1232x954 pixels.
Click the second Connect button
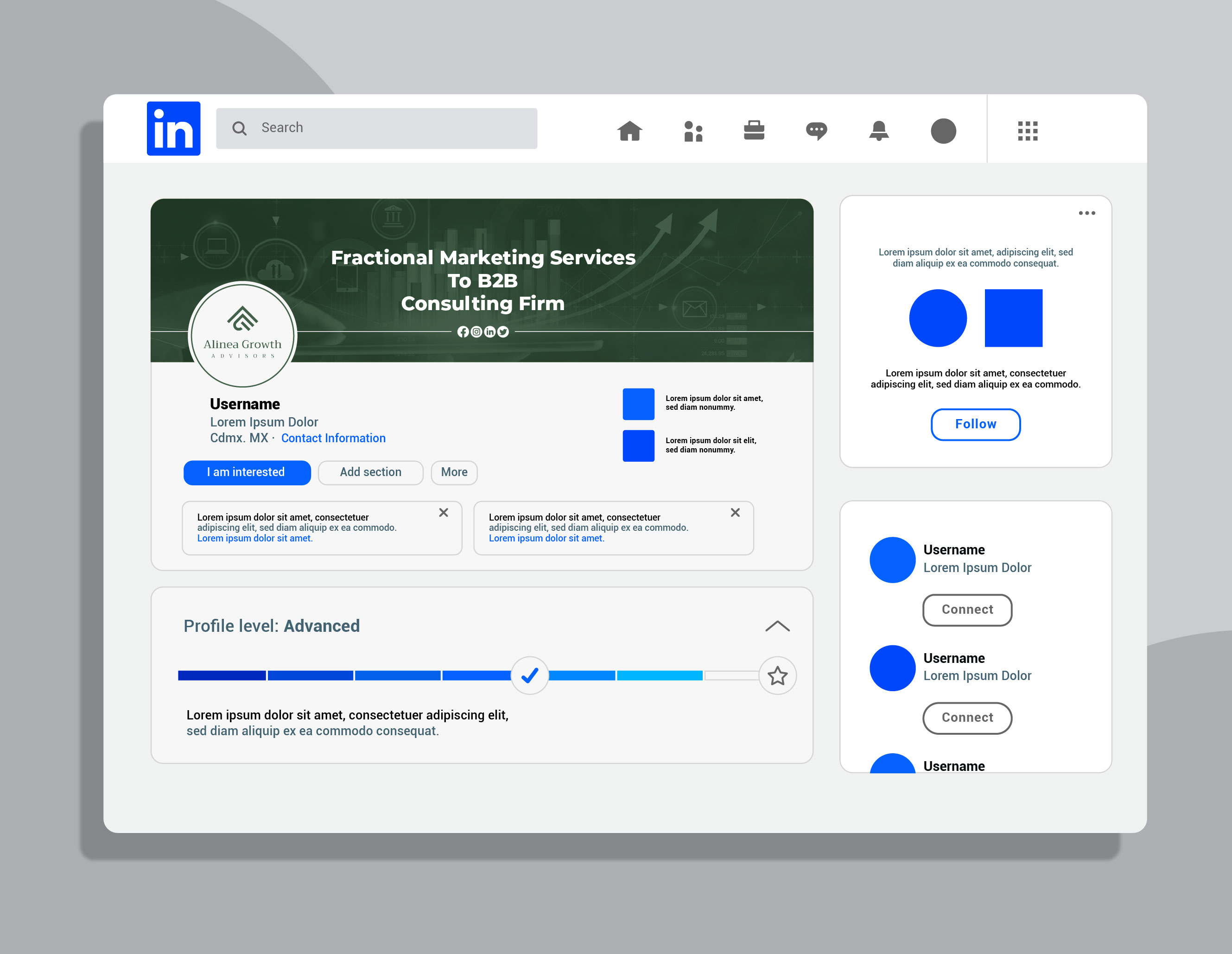pos(967,718)
